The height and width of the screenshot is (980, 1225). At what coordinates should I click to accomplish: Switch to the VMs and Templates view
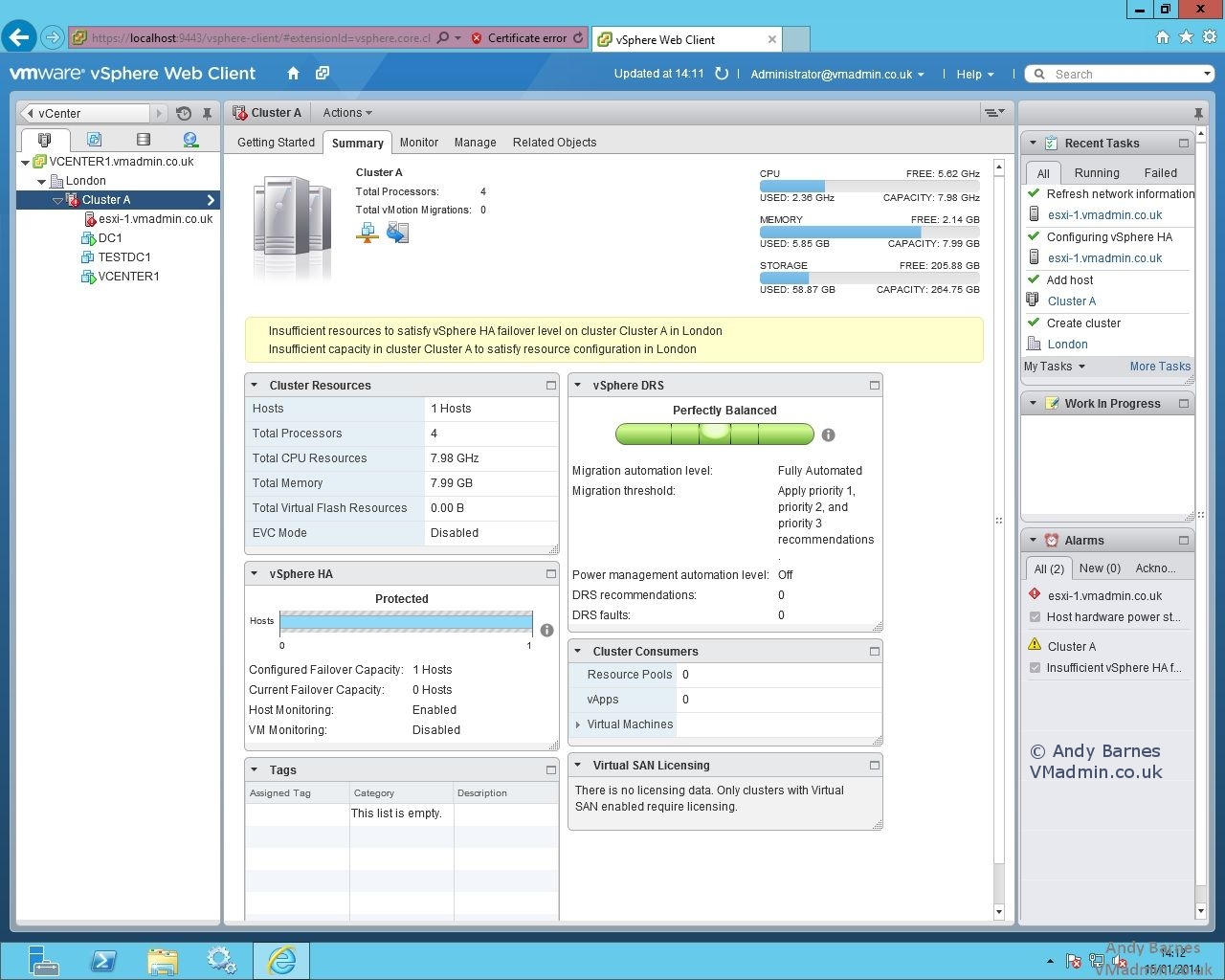click(x=94, y=140)
